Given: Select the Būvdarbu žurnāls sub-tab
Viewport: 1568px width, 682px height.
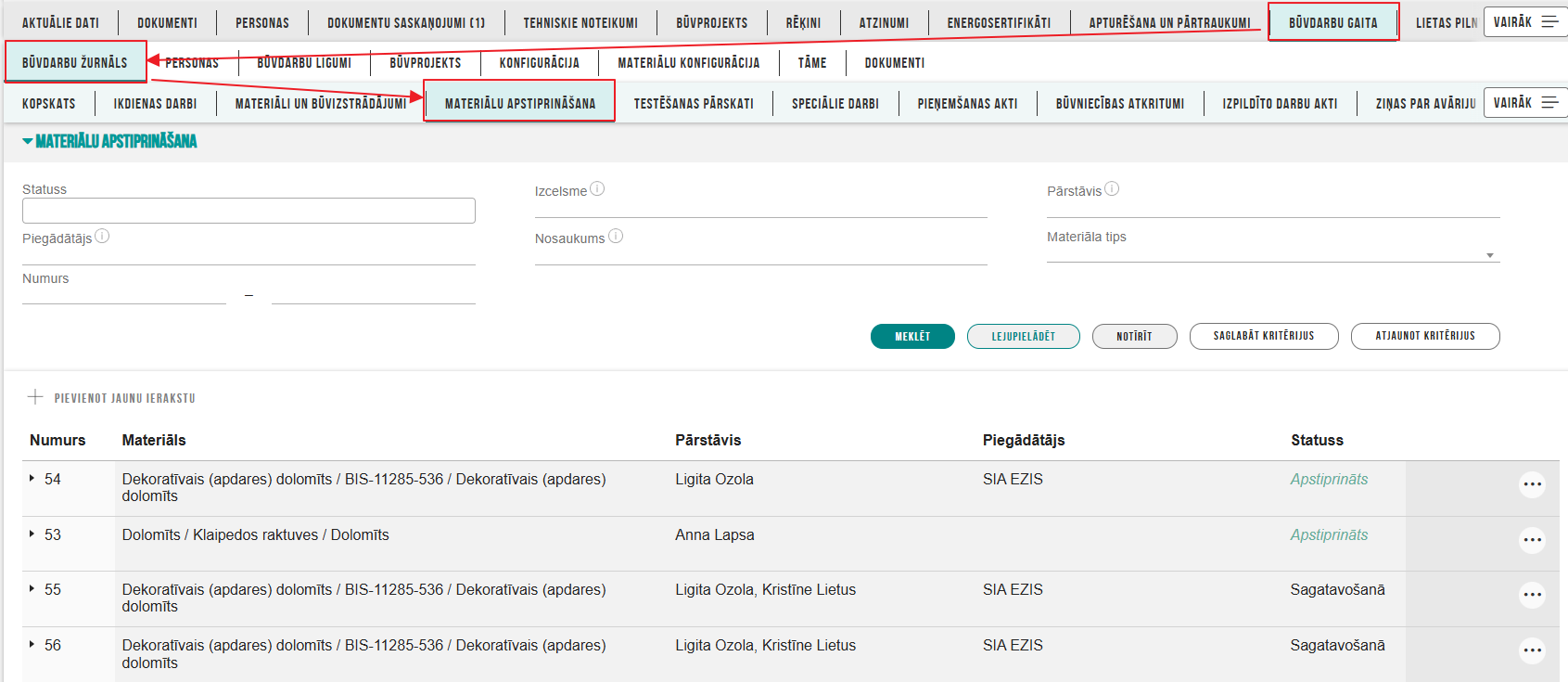Looking at the screenshot, I should (75, 62).
